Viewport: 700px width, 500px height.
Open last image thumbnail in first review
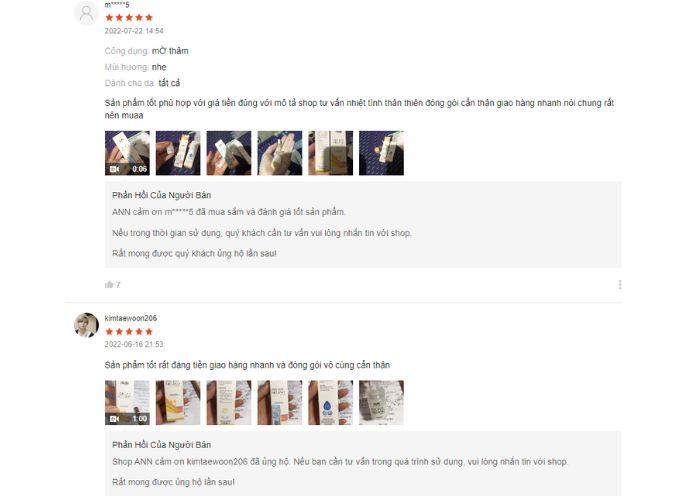382,153
